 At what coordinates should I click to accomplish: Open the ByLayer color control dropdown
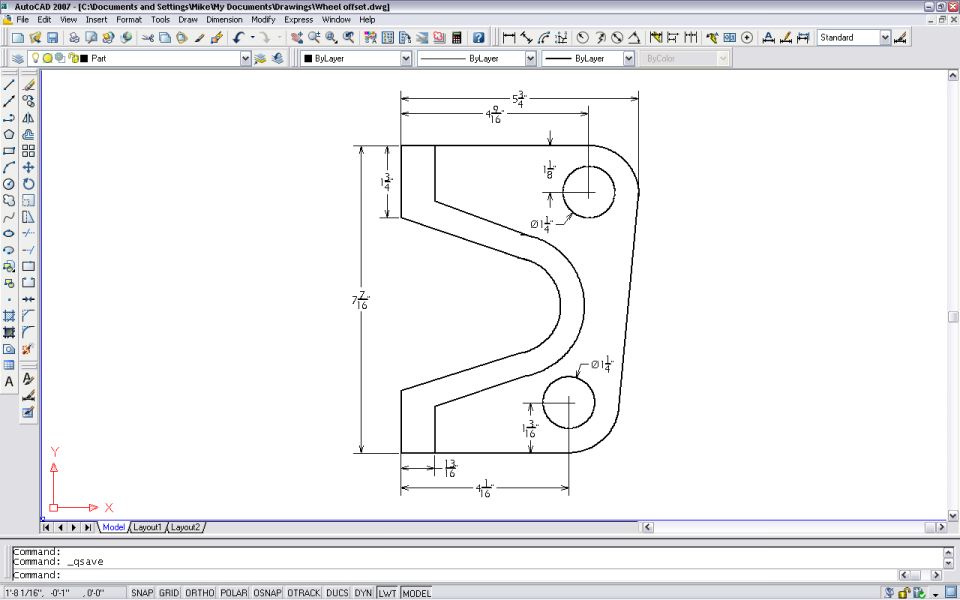click(x=406, y=58)
